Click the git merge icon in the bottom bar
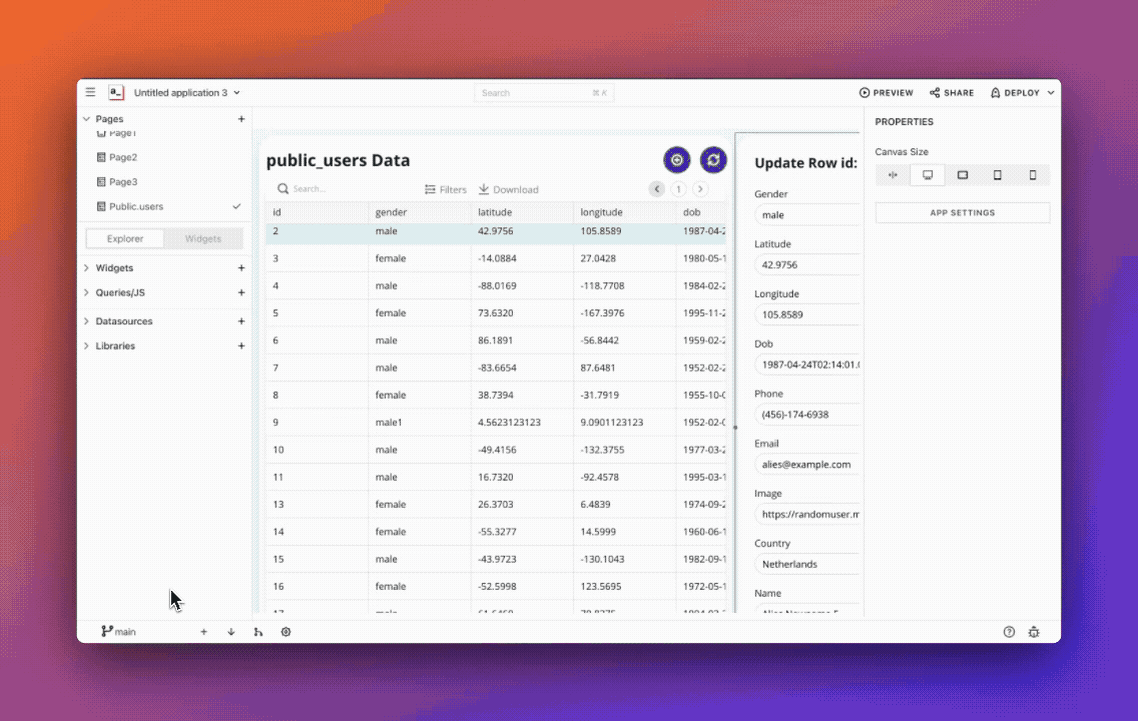 (258, 632)
